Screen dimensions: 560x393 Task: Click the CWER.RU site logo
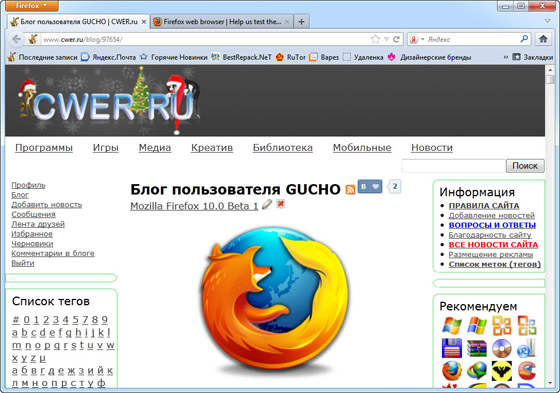click(x=109, y=100)
